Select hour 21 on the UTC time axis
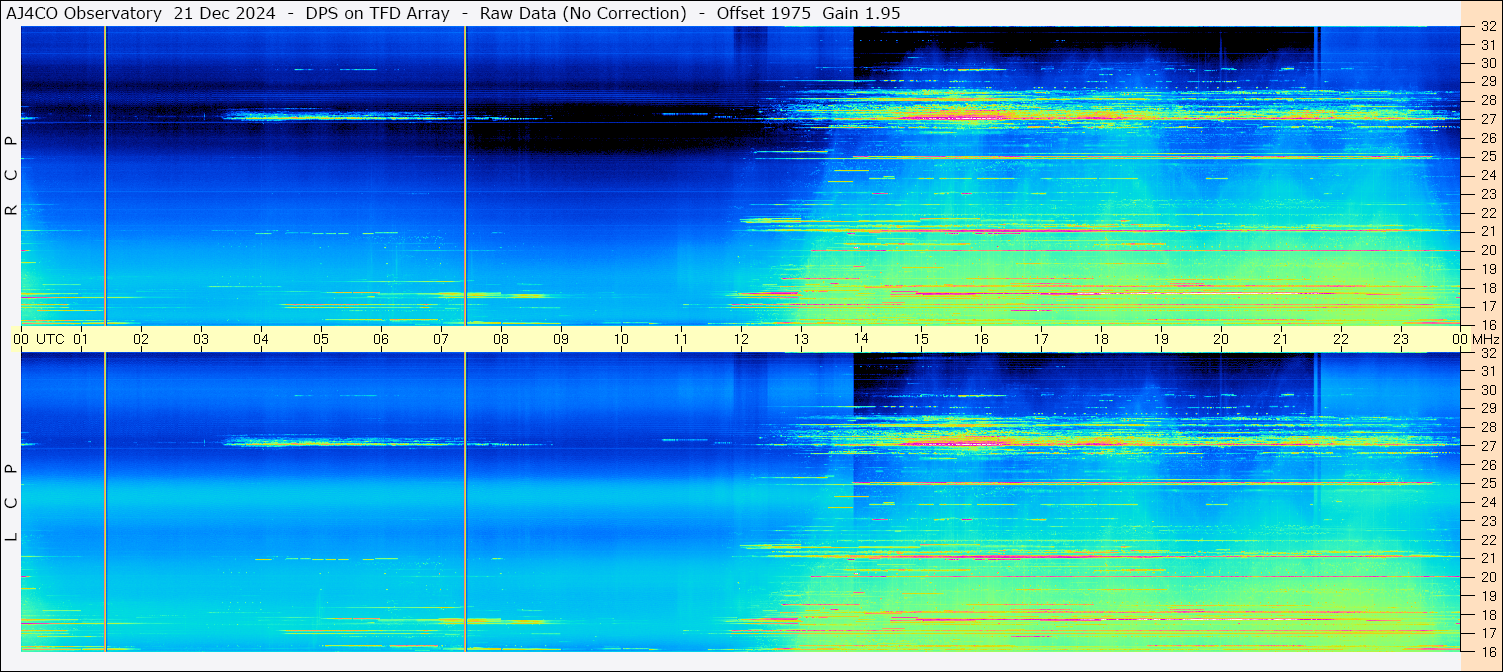The width and height of the screenshot is (1503, 672). click(x=1281, y=339)
